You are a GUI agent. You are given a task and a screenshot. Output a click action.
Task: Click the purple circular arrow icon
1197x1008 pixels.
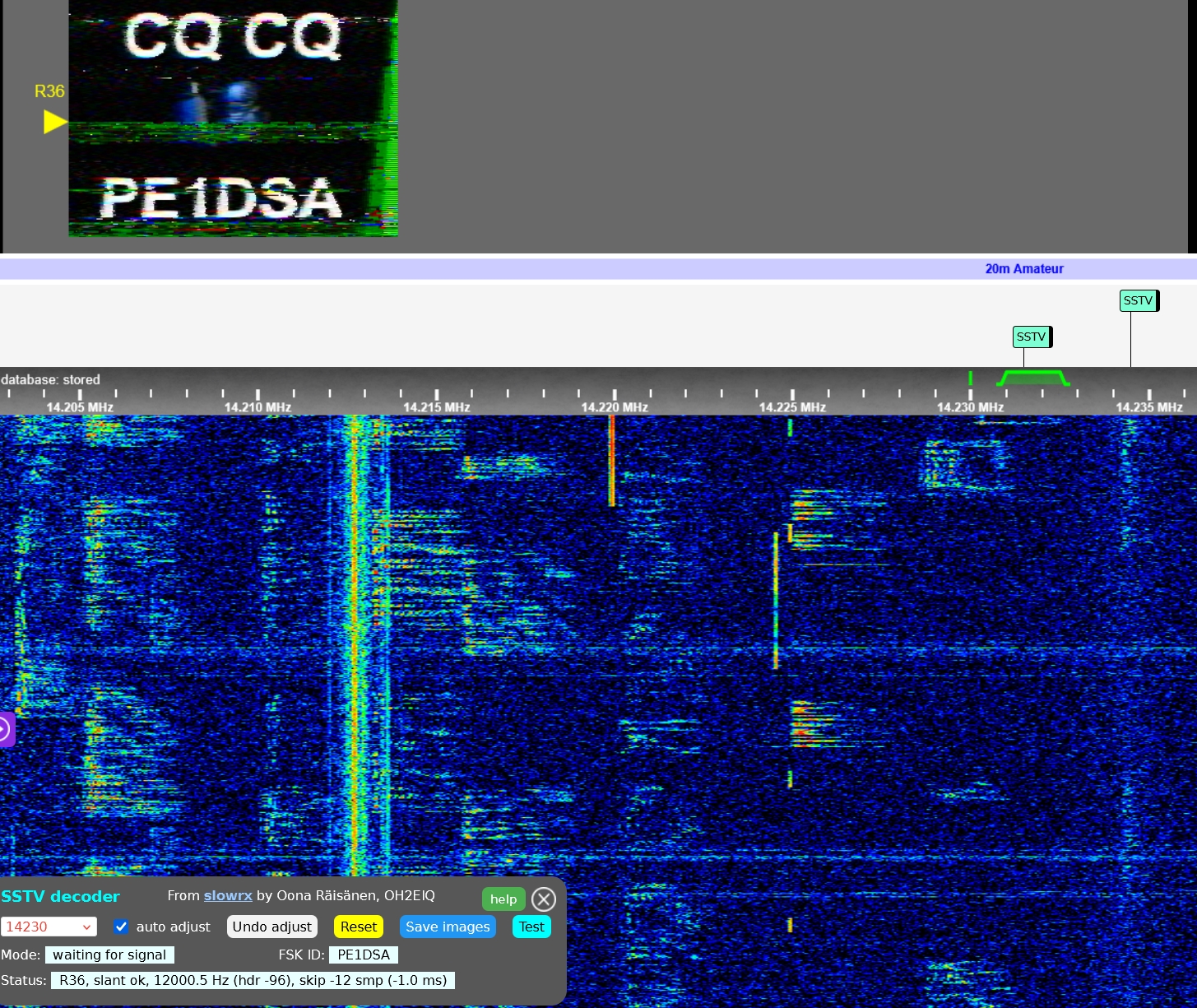5,729
